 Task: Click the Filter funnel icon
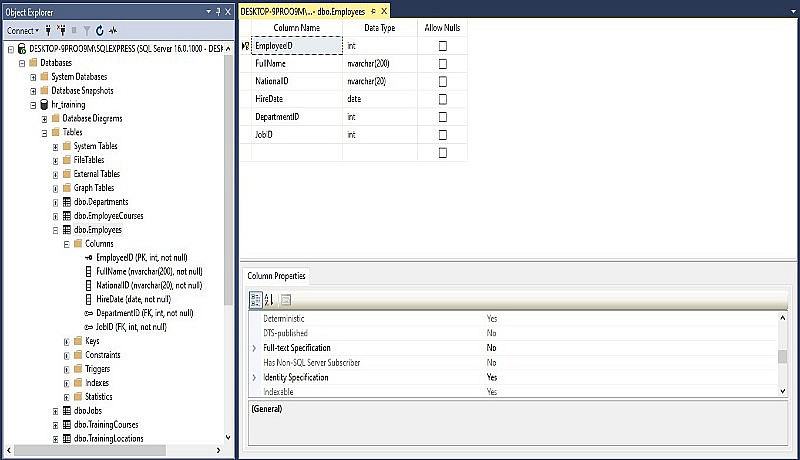87,31
